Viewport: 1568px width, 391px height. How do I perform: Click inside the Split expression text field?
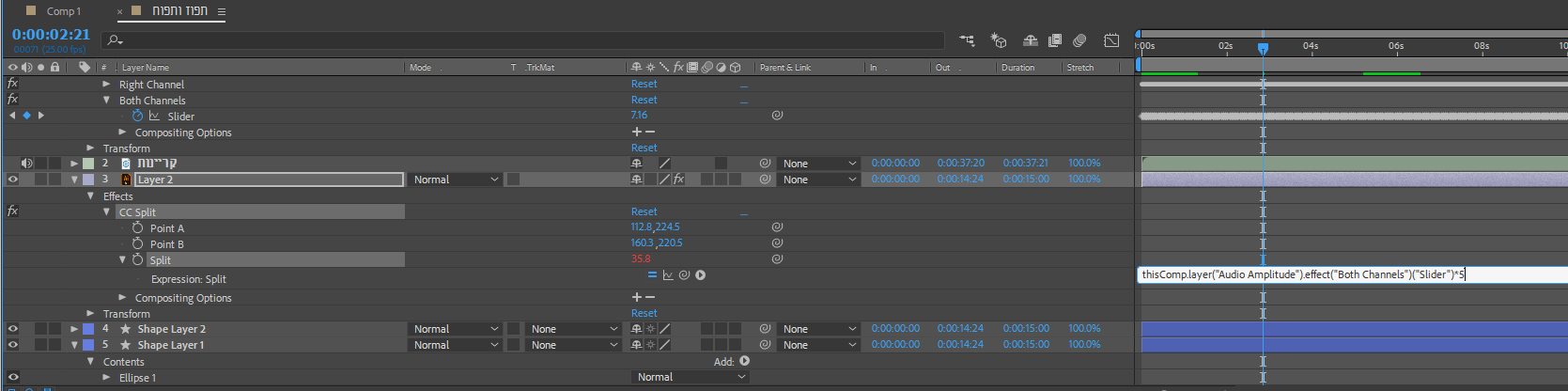click(1352, 274)
